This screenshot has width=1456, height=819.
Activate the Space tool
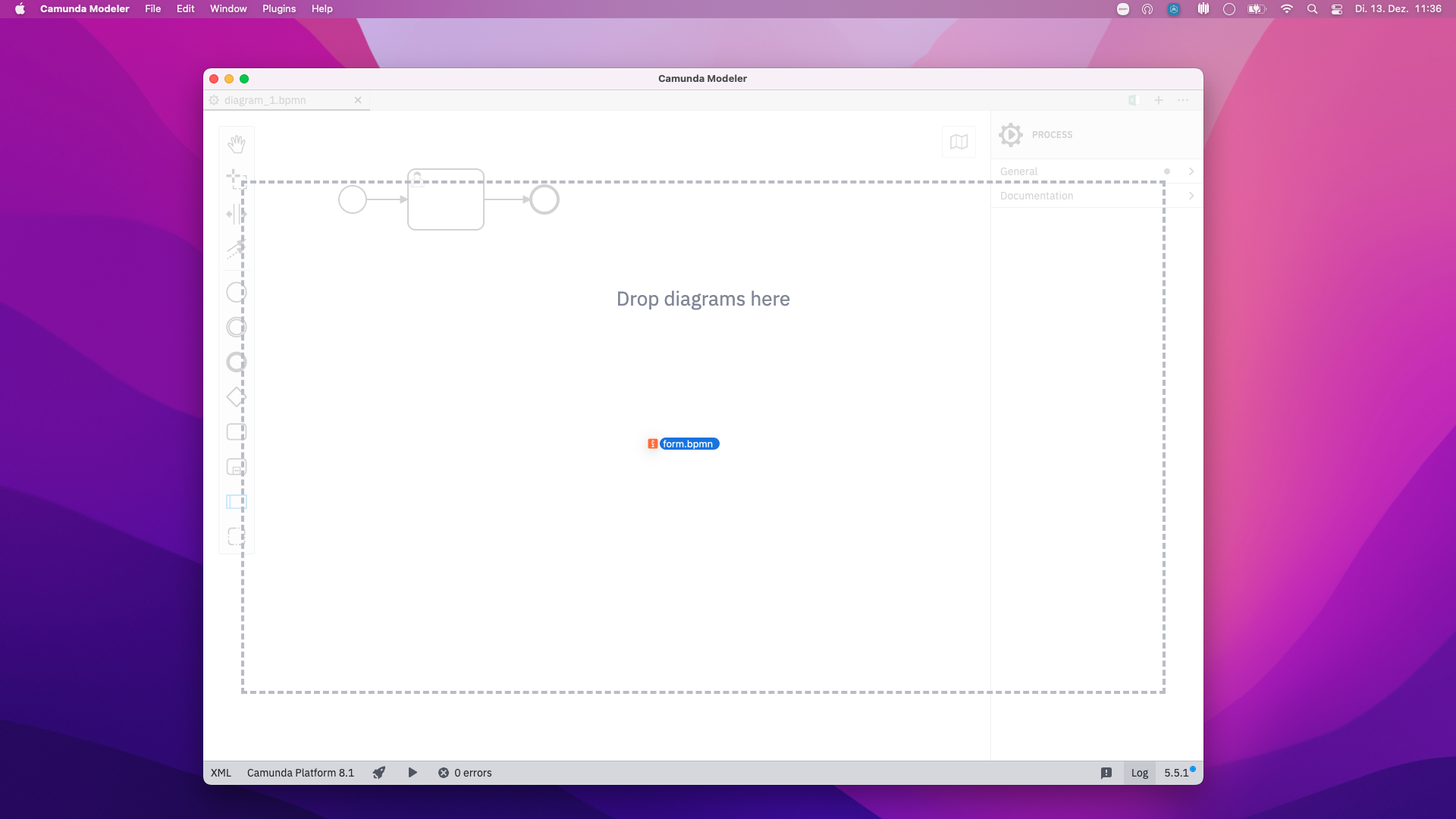(236, 214)
